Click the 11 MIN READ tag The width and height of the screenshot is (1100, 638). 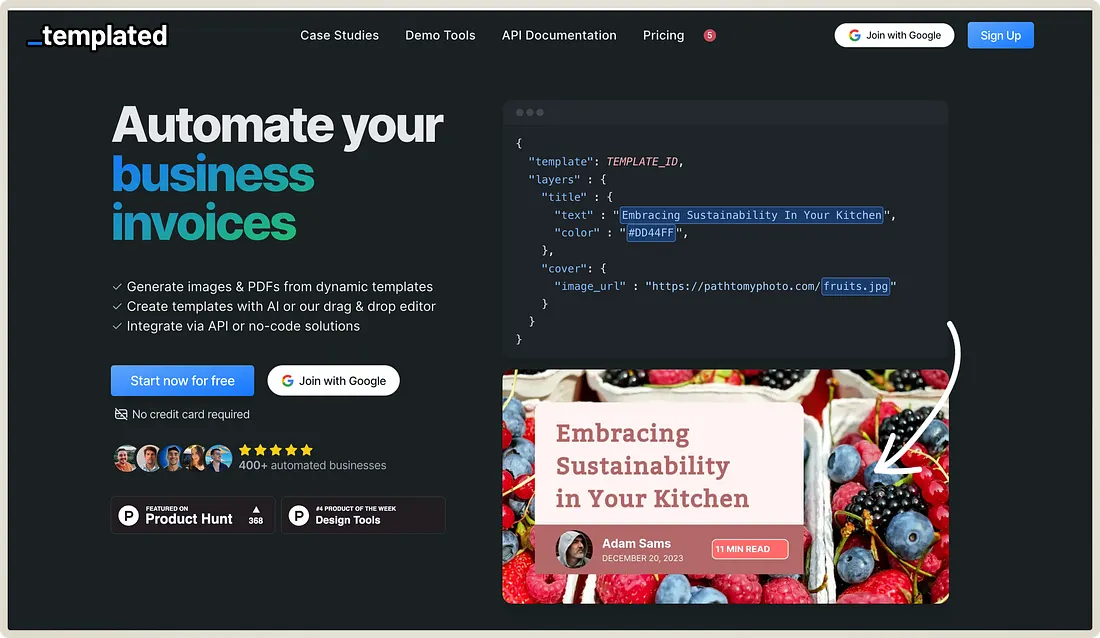point(749,549)
